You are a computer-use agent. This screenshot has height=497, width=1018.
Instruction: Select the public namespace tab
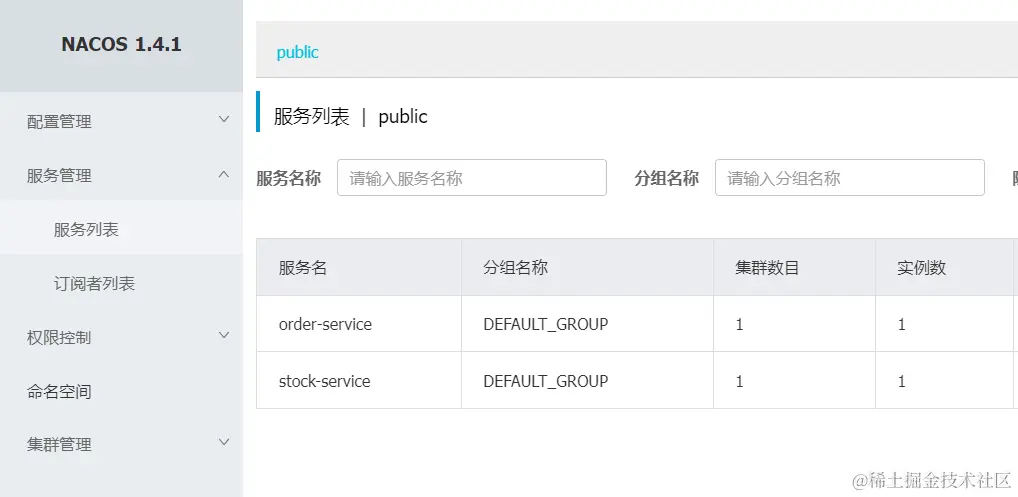(x=297, y=52)
